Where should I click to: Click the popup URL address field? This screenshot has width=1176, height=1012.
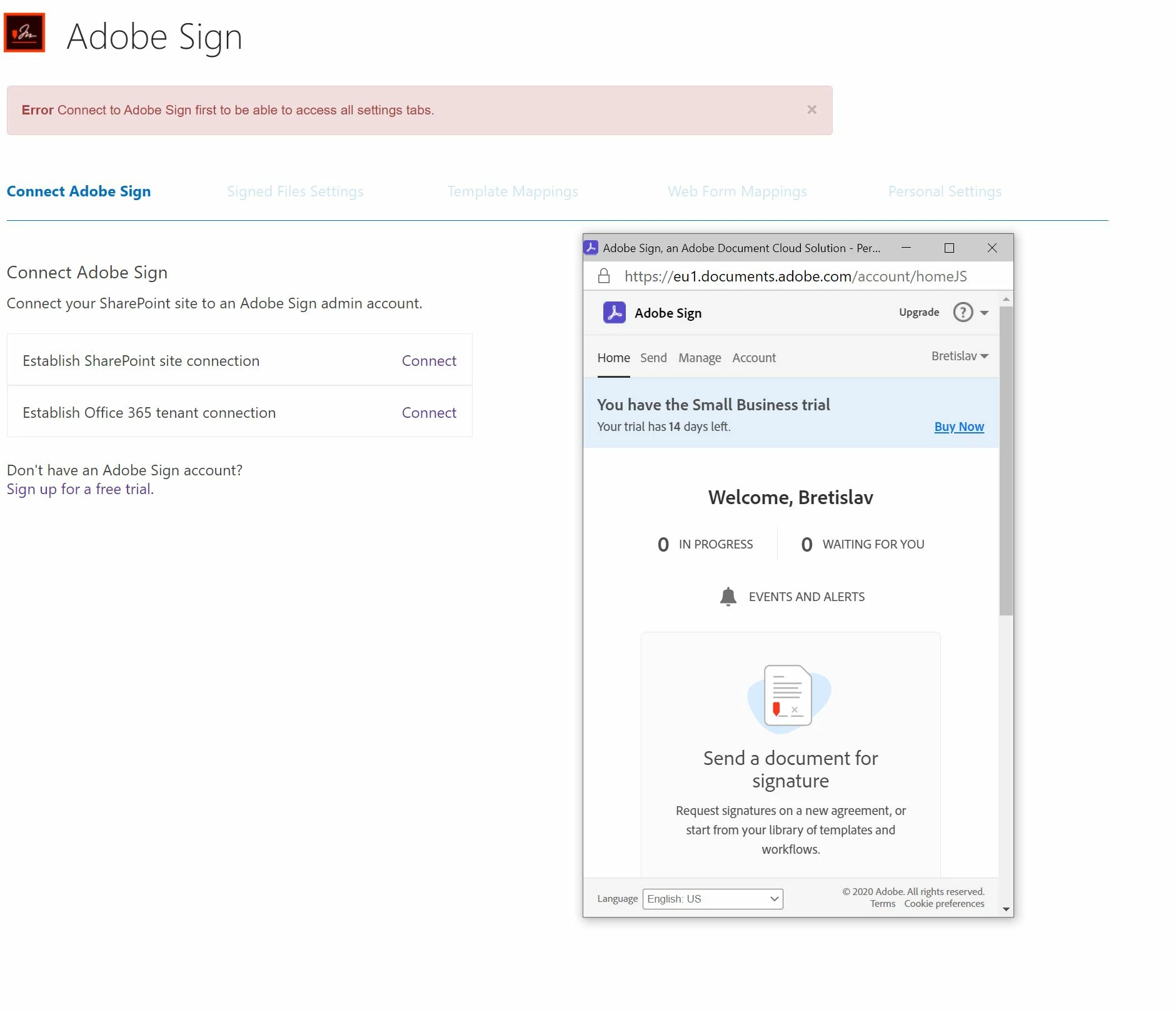[x=796, y=276]
